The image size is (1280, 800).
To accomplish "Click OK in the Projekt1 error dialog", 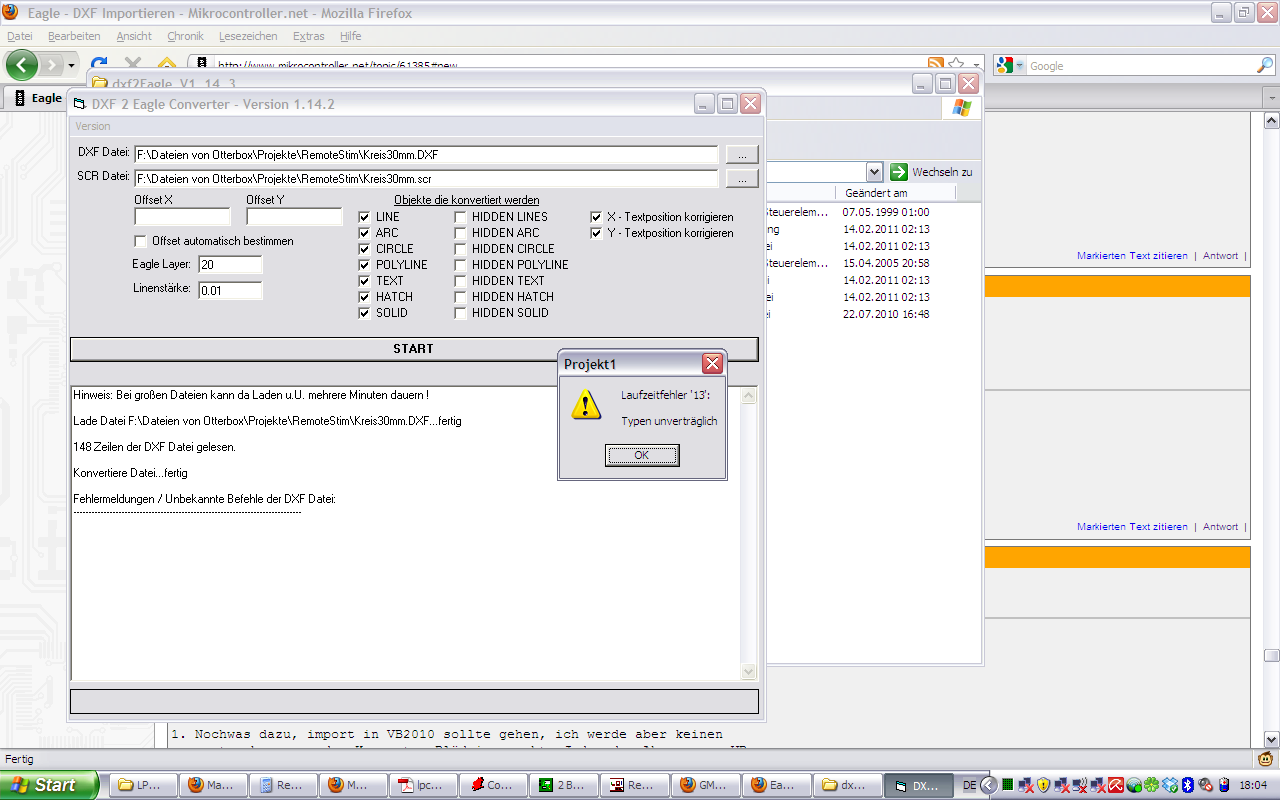I will (x=642, y=455).
